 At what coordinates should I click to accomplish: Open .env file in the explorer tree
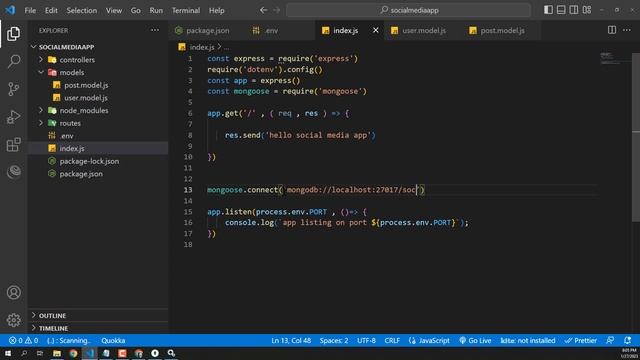point(66,136)
